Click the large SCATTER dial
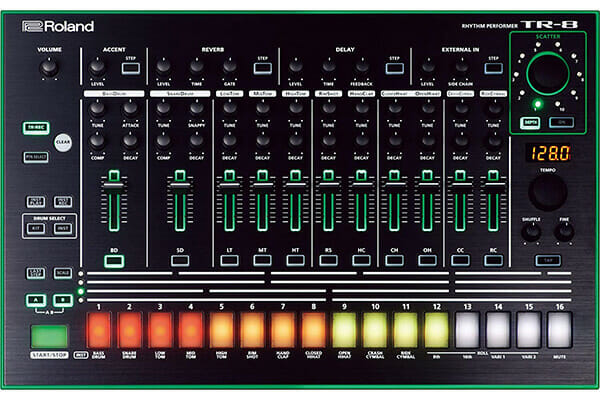 click(548, 73)
